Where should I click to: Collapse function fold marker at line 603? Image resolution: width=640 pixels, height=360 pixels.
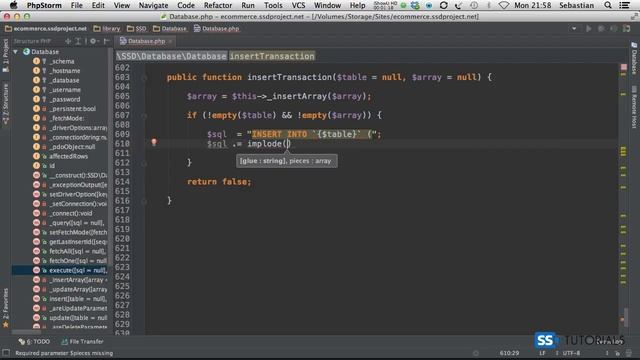(x=144, y=78)
